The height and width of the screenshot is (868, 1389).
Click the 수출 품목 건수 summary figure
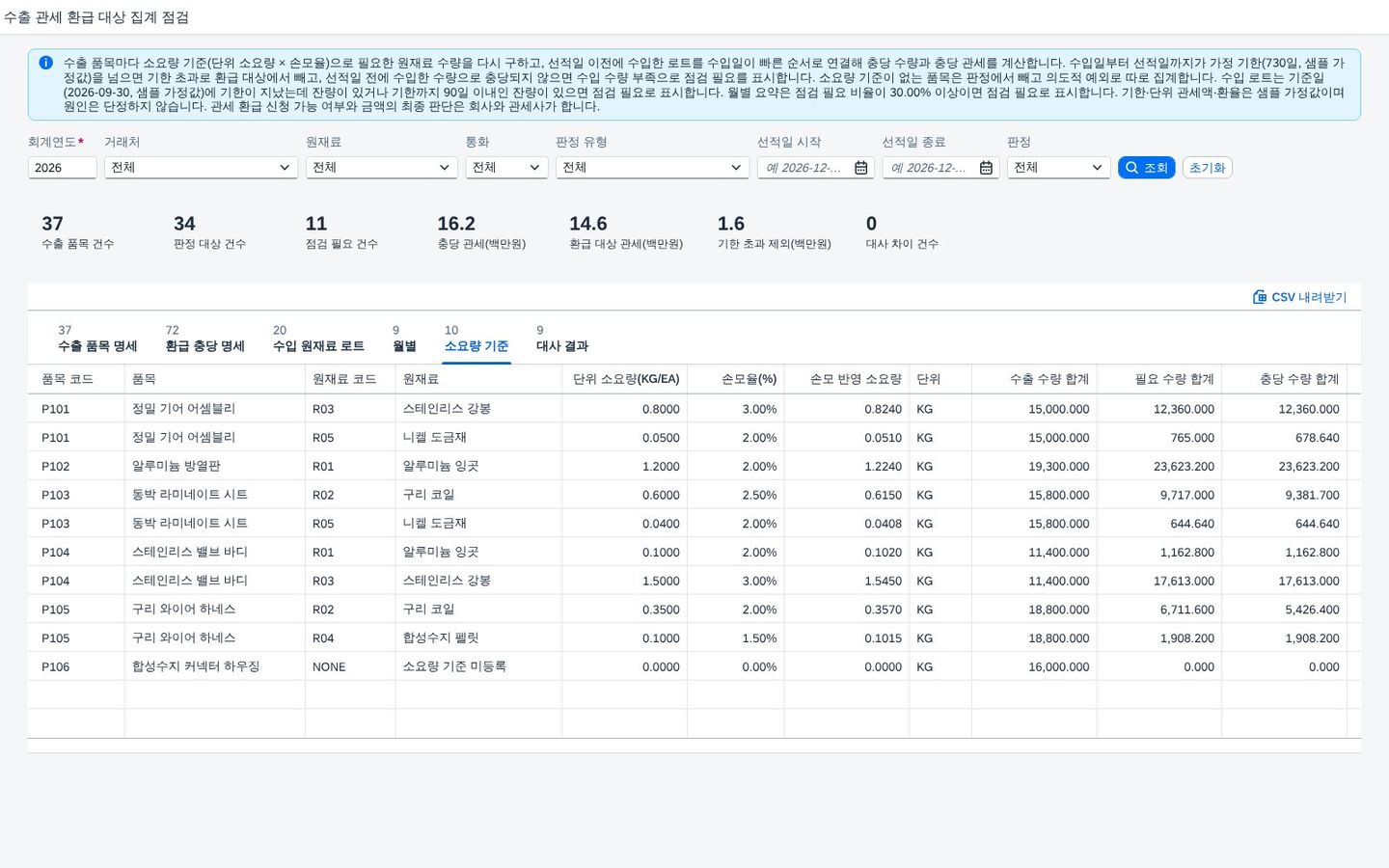point(77,232)
